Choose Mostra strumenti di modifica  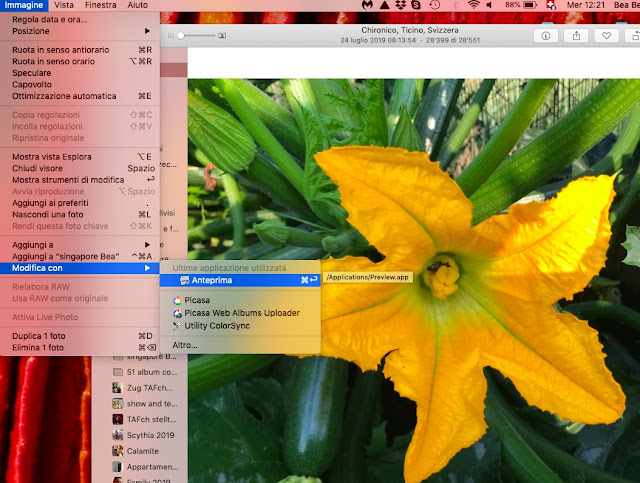pyautogui.click(x=80, y=180)
